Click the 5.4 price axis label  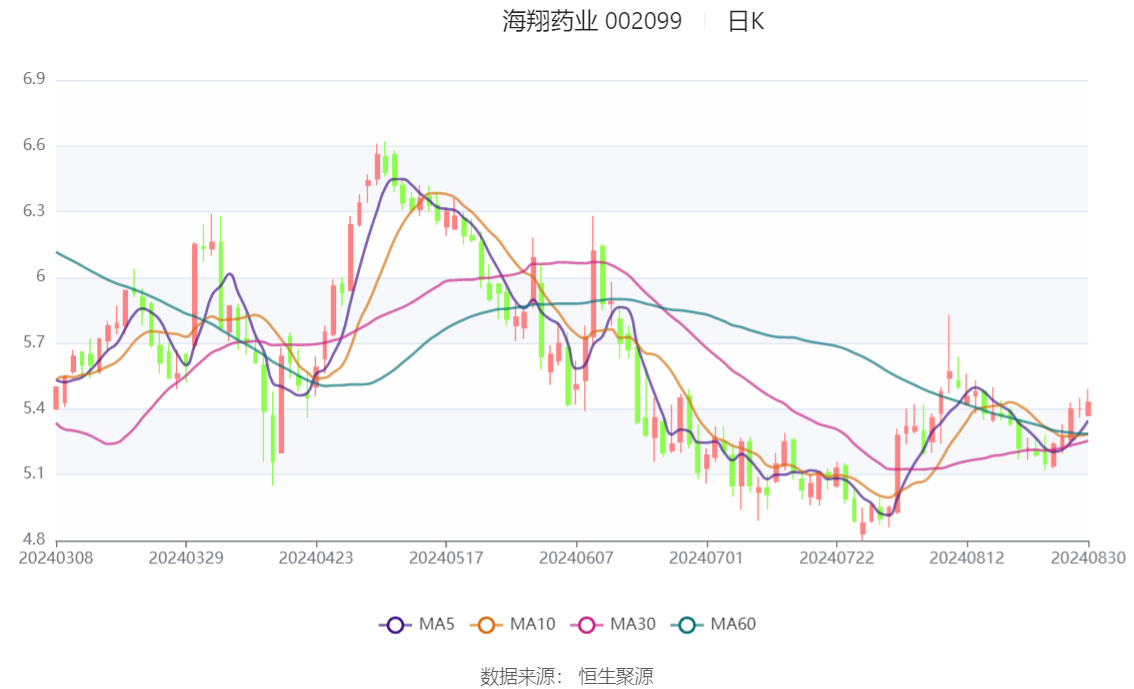(34, 408)
